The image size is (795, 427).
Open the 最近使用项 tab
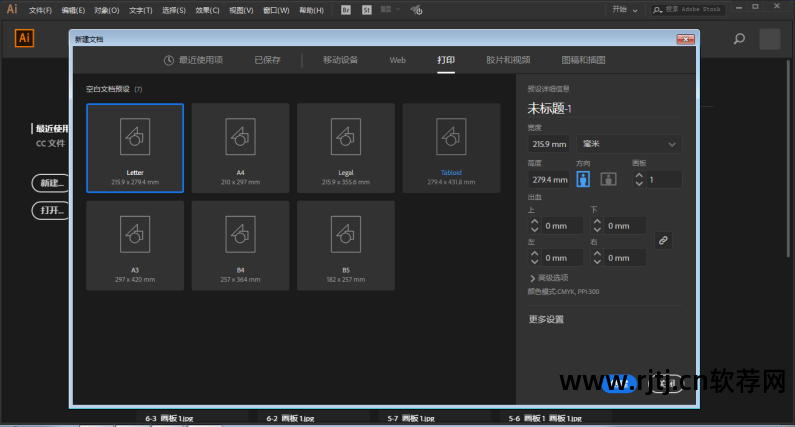pos(193,60)
